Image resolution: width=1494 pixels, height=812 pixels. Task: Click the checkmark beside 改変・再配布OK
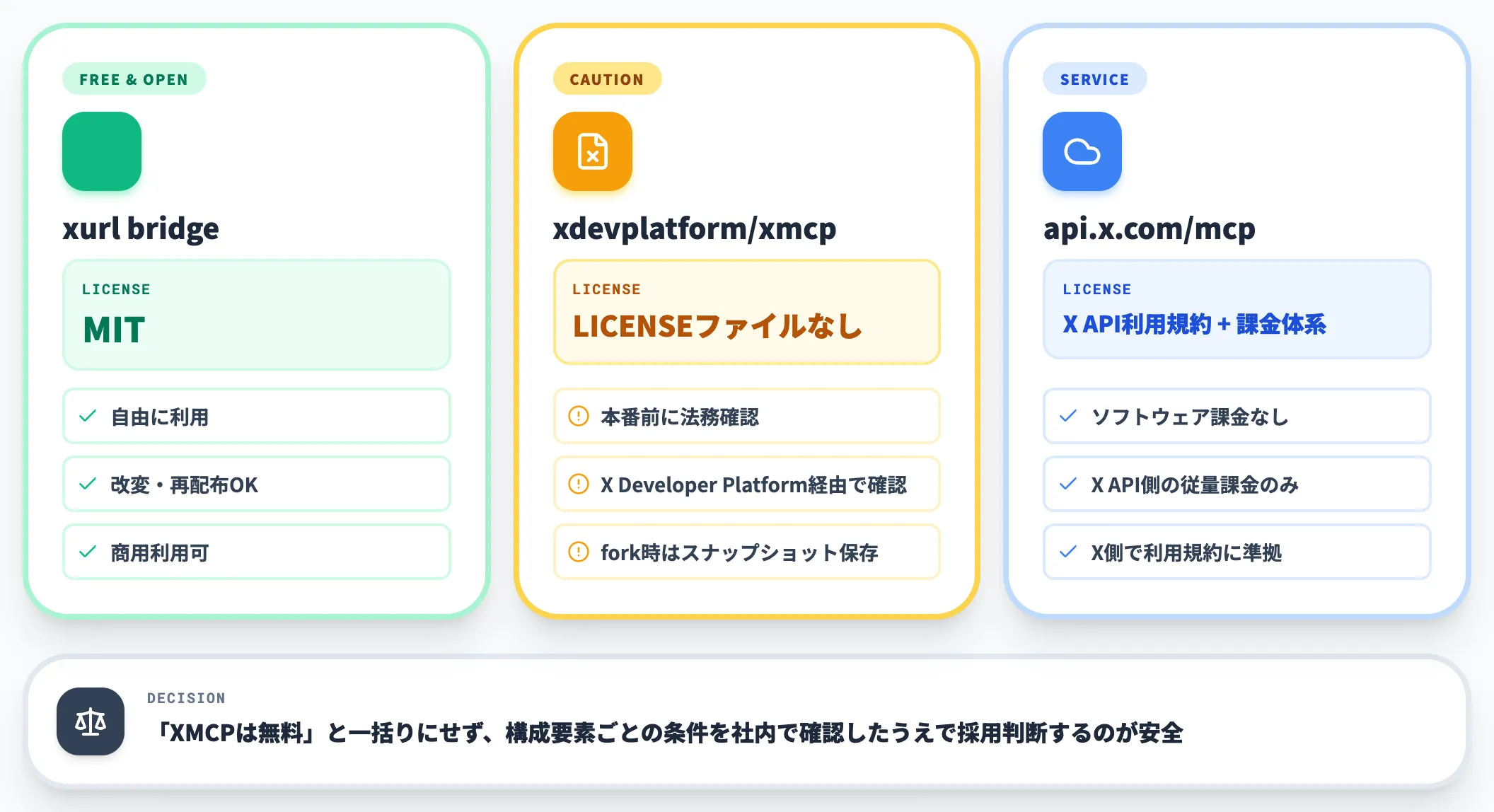coord(88,484)
